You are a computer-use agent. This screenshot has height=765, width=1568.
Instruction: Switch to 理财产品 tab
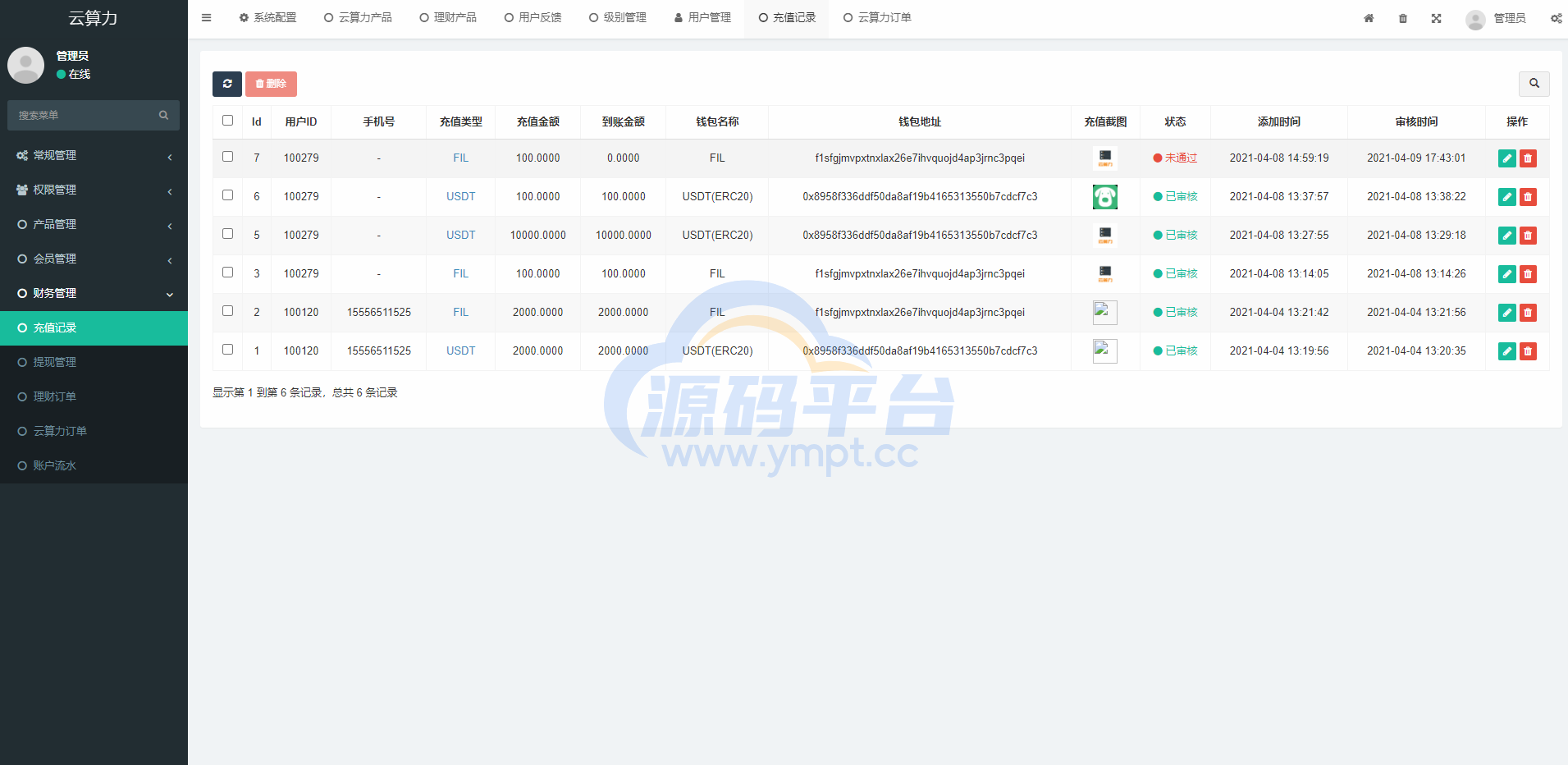tap(448, 18)
